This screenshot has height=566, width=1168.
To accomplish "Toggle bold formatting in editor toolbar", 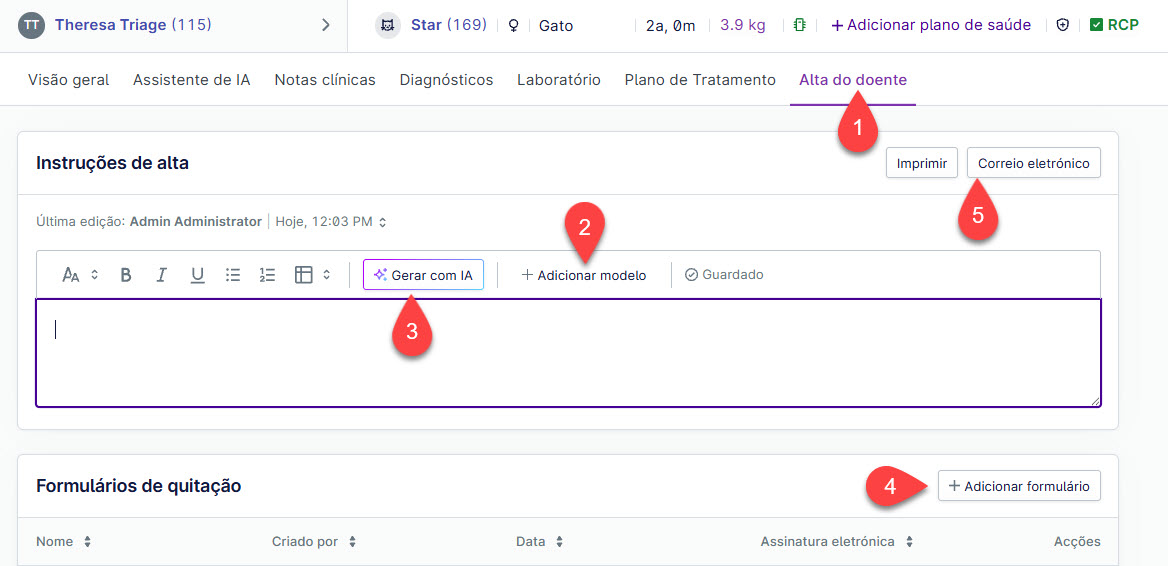I will coord(126,275).
